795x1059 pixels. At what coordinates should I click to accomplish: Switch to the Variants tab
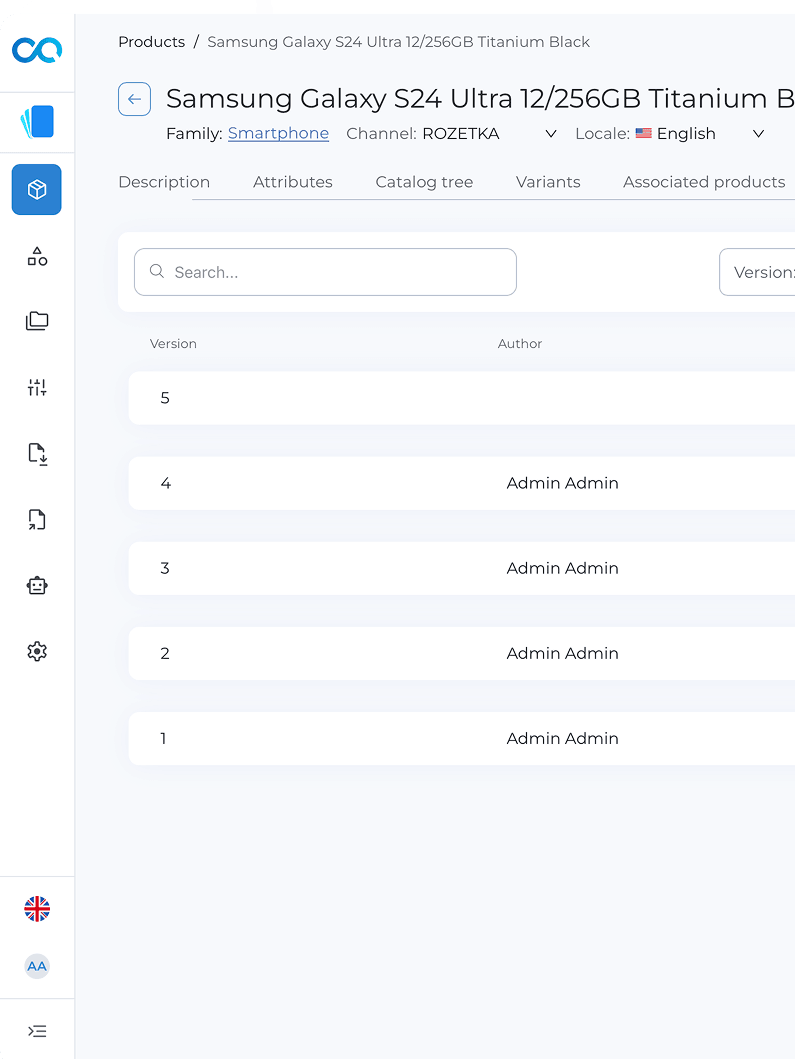pyautogui.click(x=548, y=182)
